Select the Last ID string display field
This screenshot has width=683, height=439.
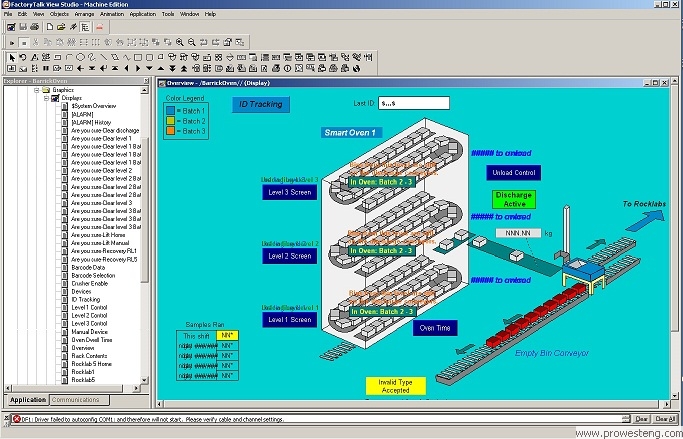point(414,103)
